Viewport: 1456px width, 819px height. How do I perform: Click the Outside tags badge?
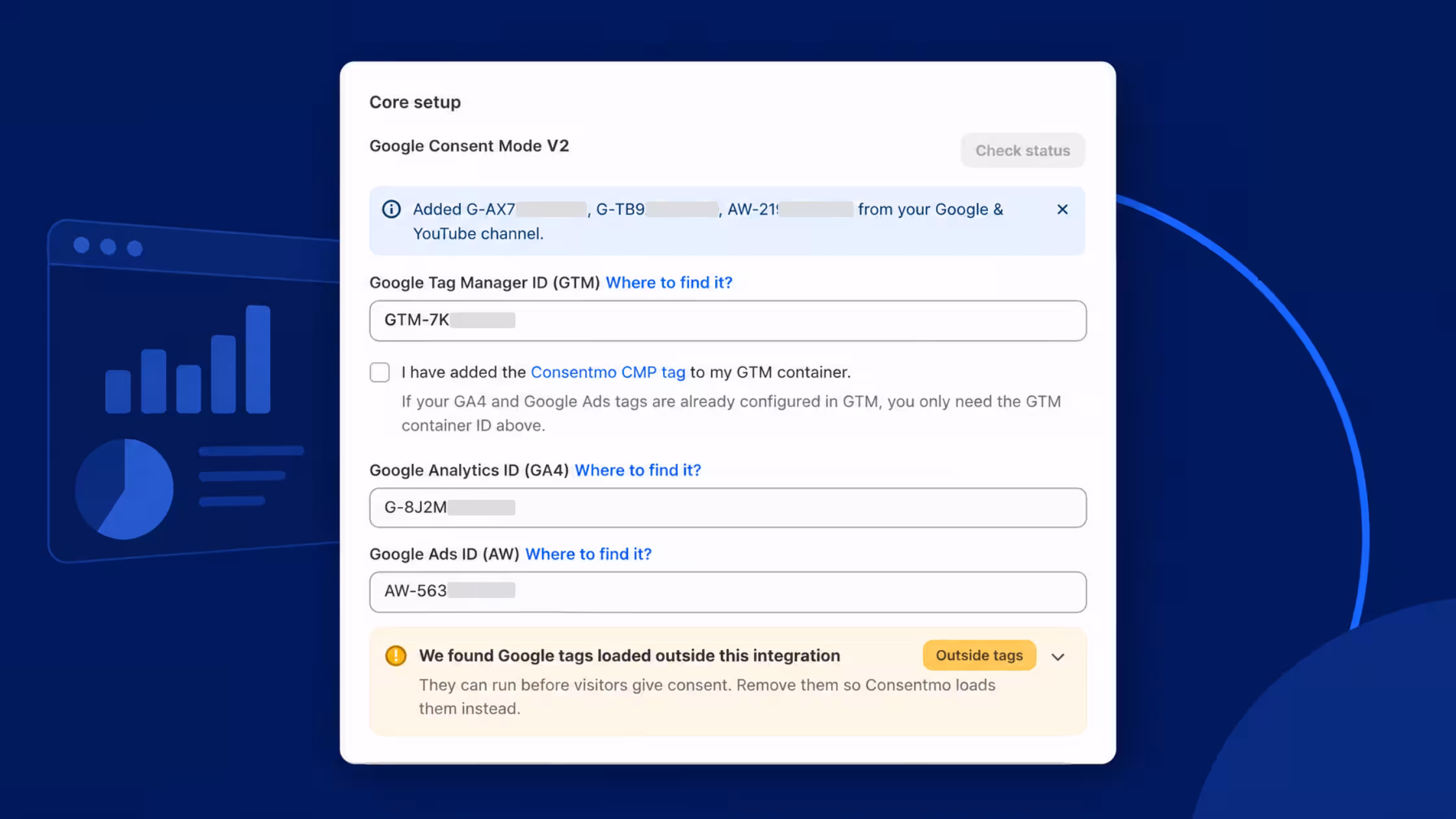[x=979, y=655]
